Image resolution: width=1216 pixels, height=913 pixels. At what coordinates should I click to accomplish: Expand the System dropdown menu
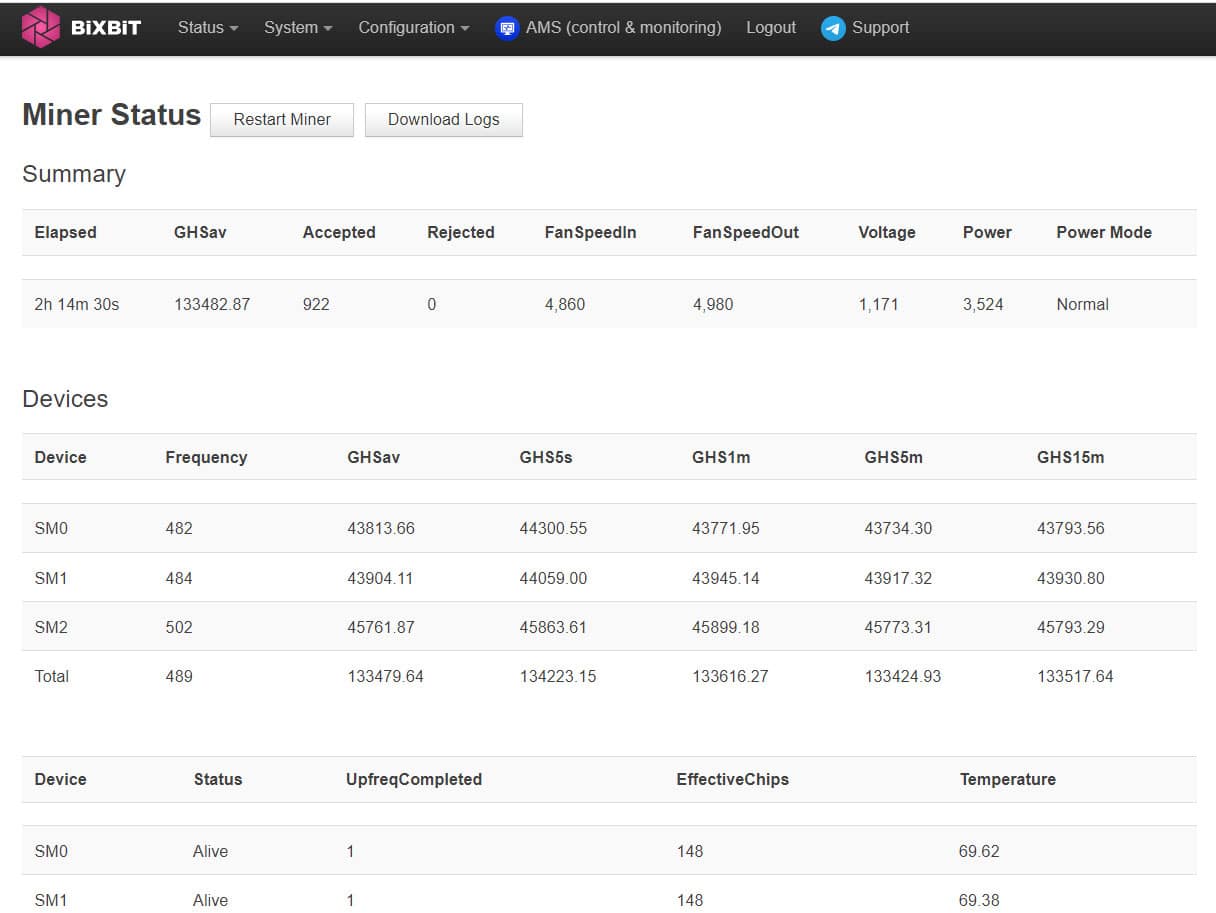pyautogui.click(x=298, y=28)
